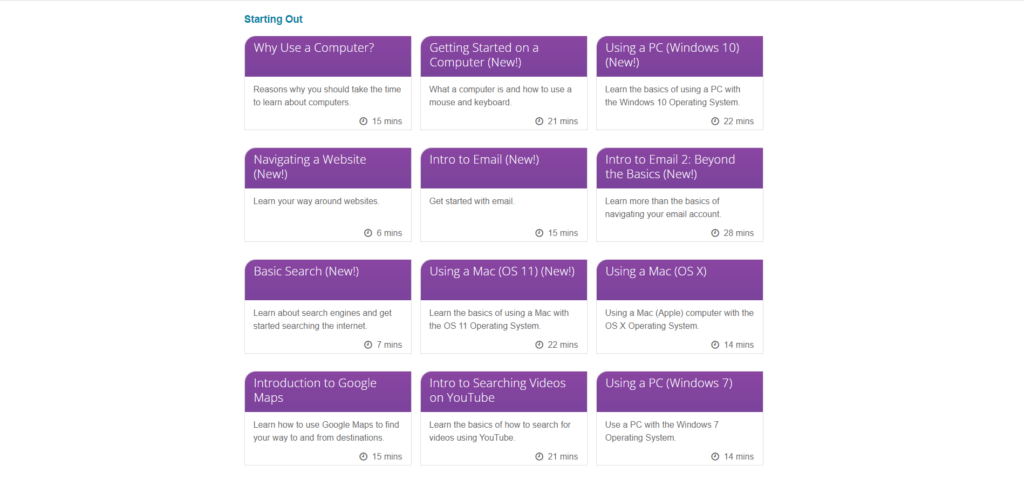The width and height of the screenshot is (1024, 486).
Task: Open Using a PC (Windows 10) course title
Action: click(x=672, y=56)
